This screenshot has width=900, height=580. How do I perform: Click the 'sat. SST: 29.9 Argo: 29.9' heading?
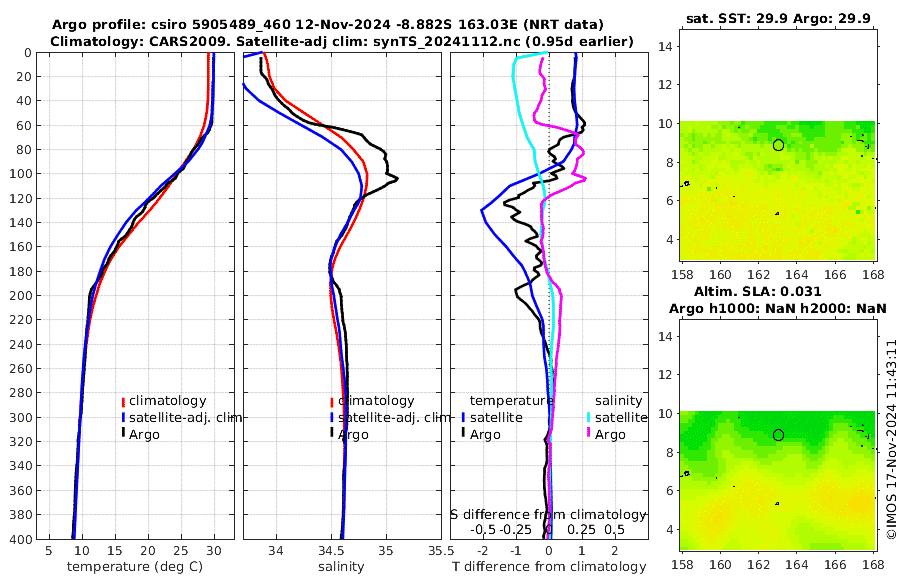coord(778,18)
